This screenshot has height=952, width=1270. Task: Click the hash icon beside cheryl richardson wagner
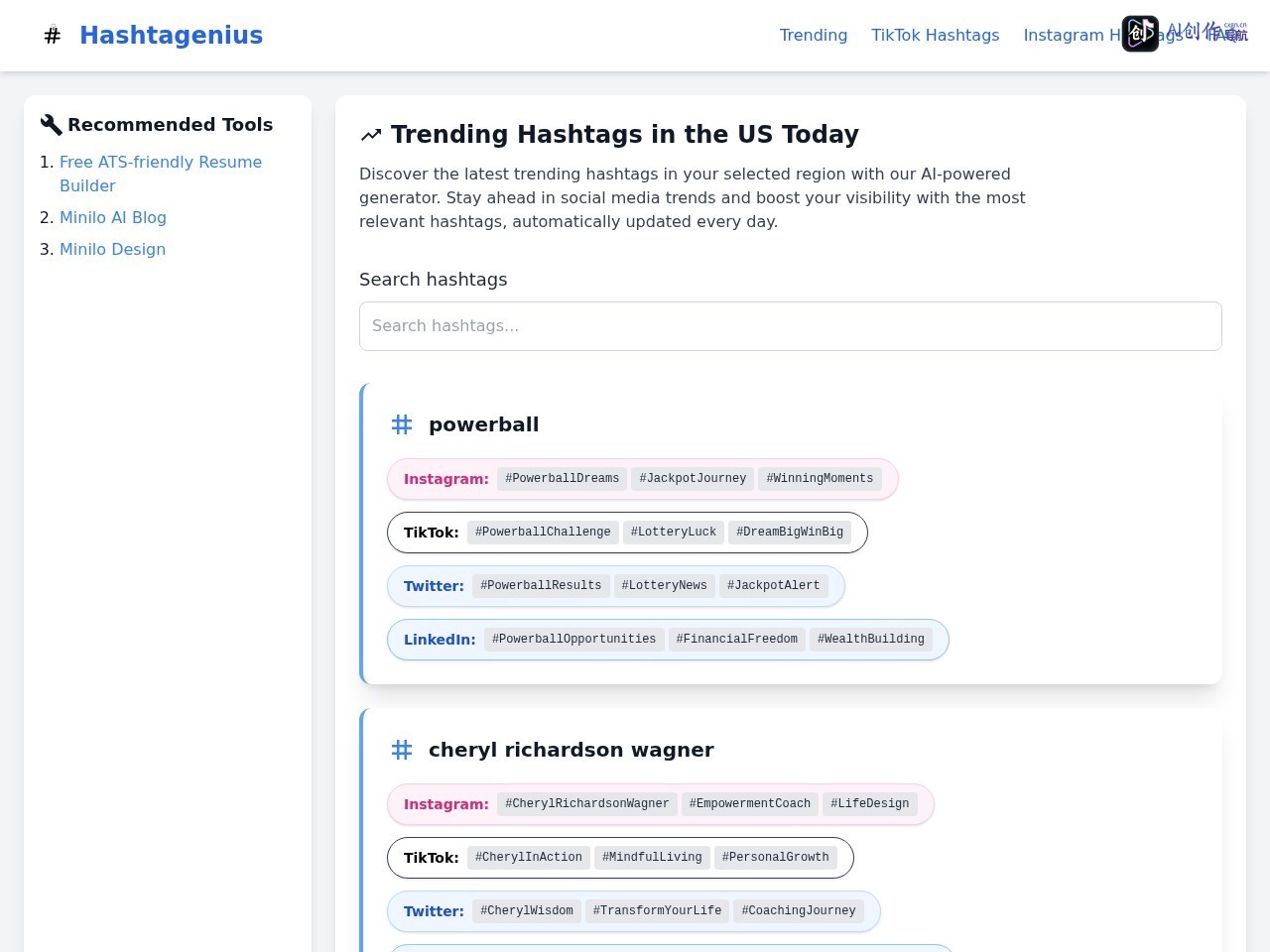point(402,750)
